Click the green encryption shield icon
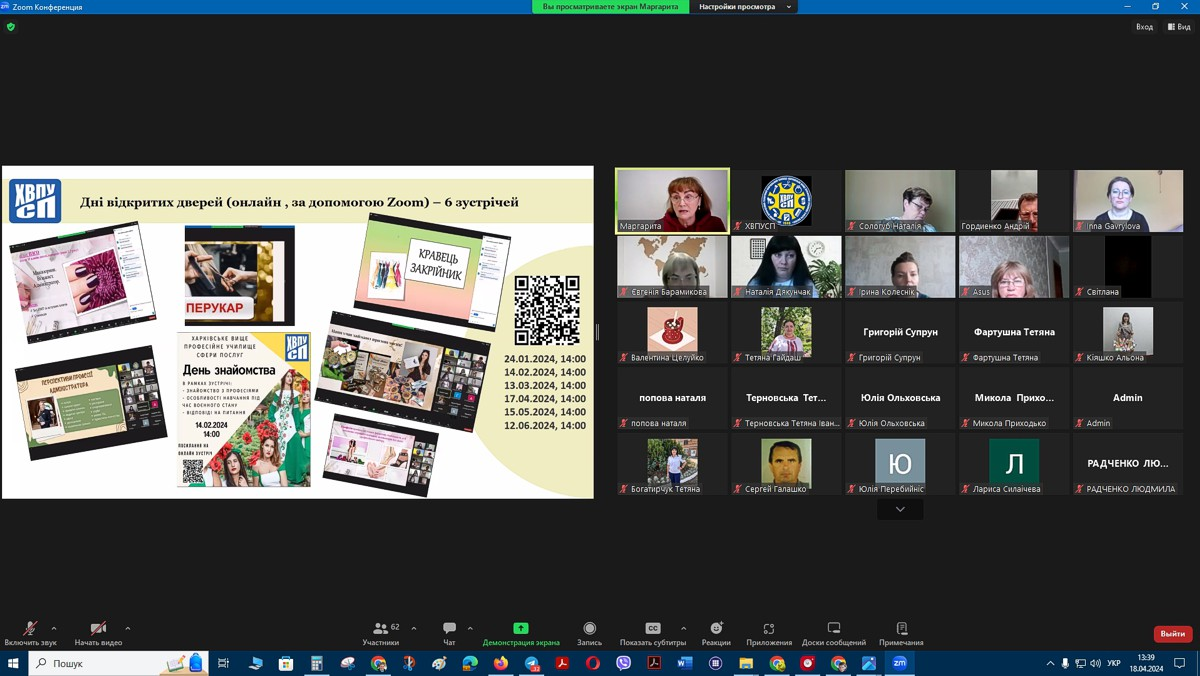The height and width of the screenshot is (676, 1200). [x=11, y=27]
